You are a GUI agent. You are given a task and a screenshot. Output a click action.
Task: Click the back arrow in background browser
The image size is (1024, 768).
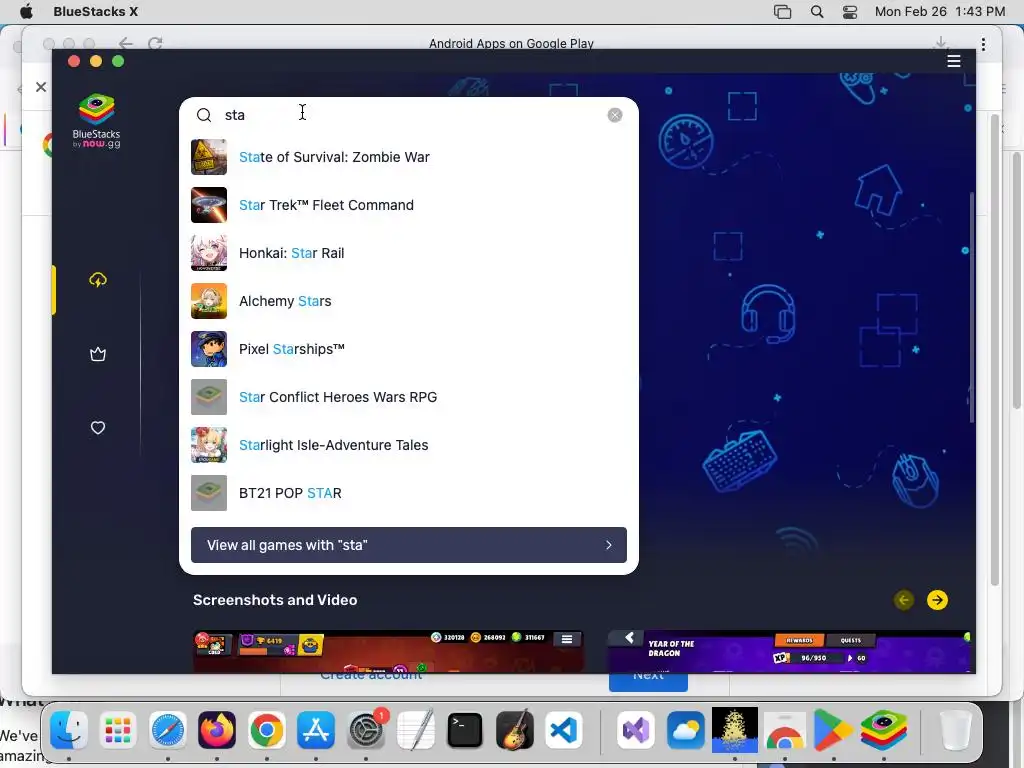(125, 43)
